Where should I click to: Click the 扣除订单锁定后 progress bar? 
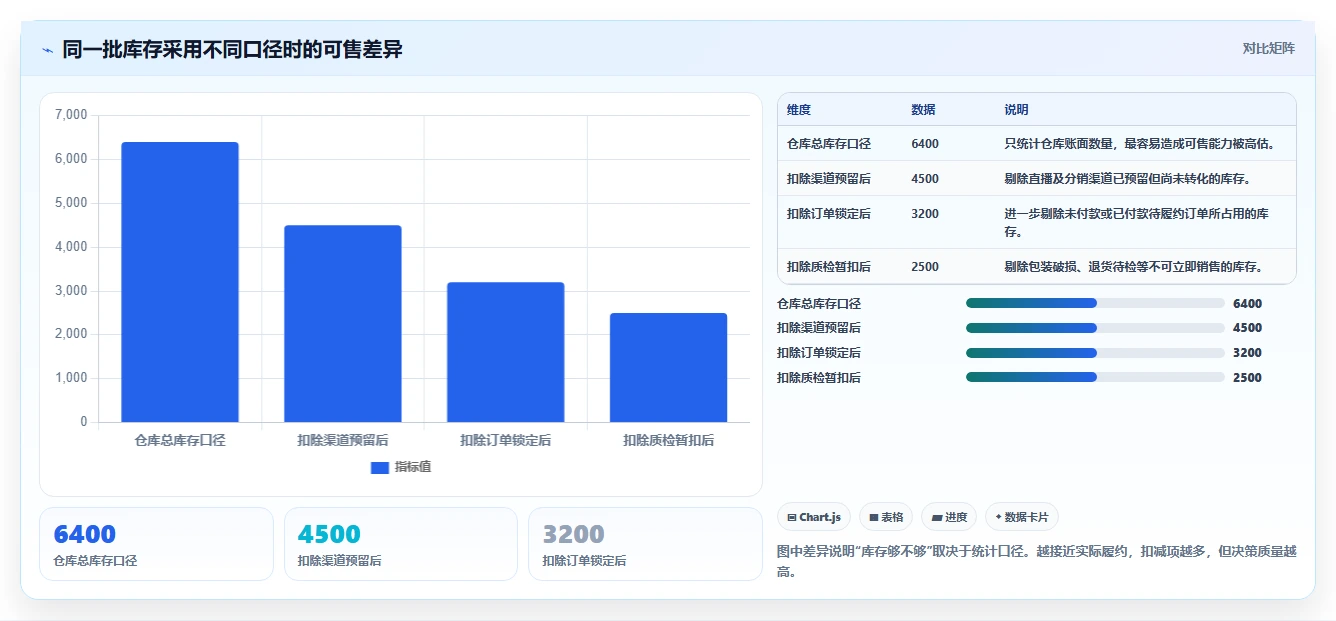click(1095, 353)
